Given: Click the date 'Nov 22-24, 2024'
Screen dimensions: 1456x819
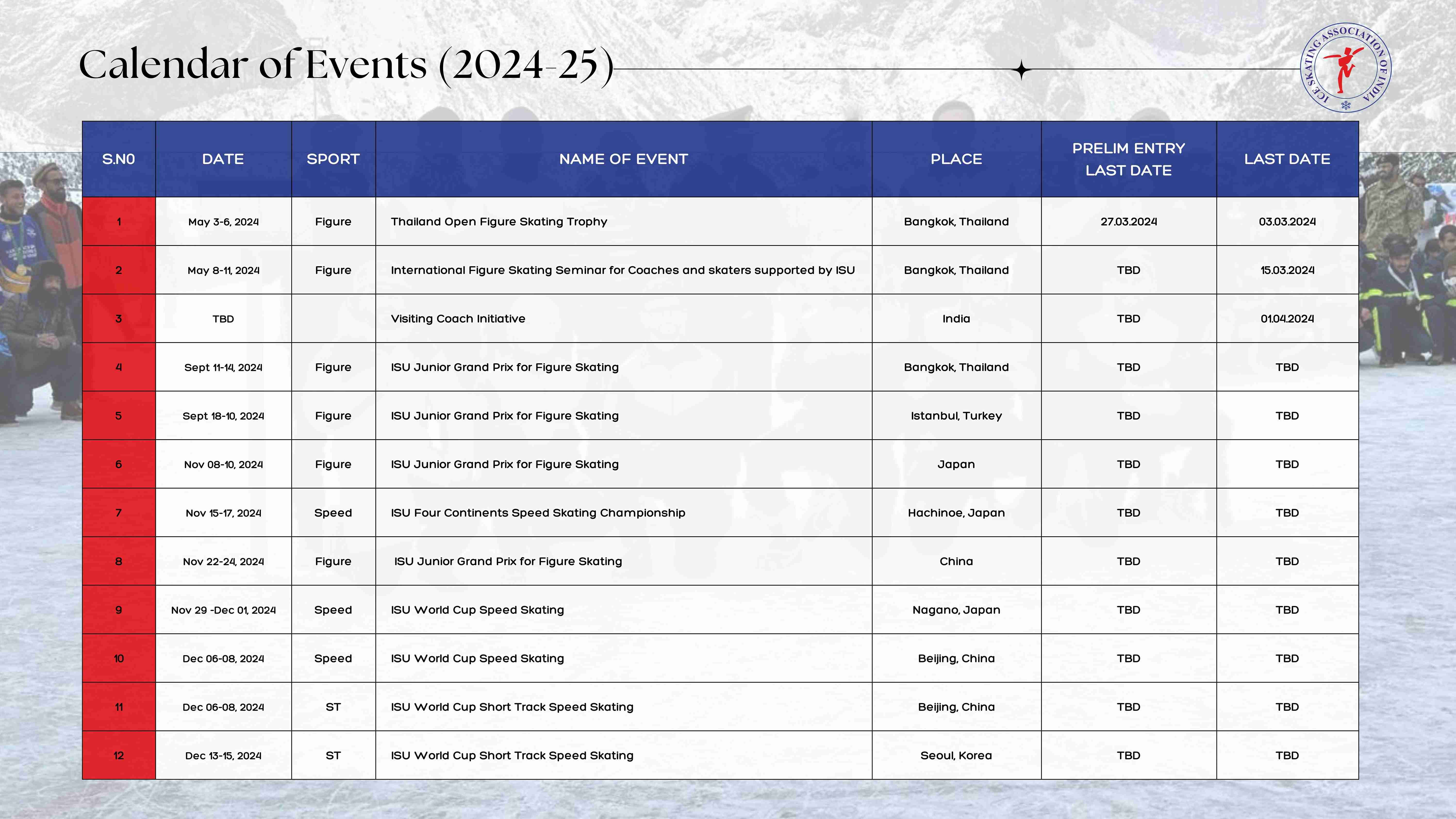Looking at the screenshot, I should 223,562.
